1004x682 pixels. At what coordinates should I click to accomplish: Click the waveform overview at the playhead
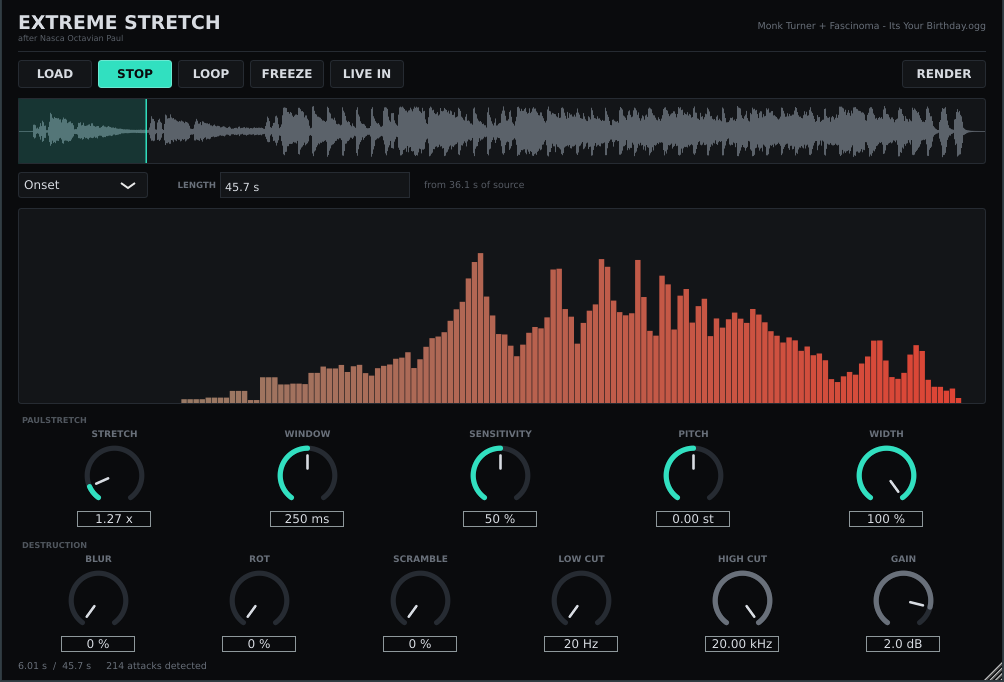[146, 131]
